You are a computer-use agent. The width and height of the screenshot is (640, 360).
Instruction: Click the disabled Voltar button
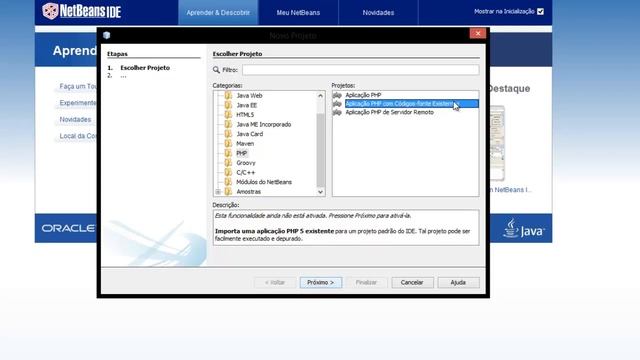point(275,282)
